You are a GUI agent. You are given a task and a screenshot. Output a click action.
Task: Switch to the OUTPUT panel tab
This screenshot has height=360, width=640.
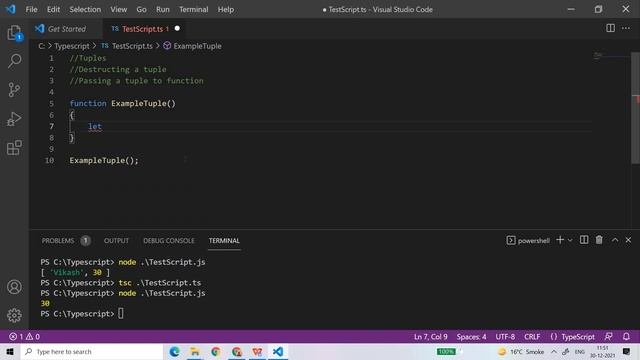pos(116,240)
